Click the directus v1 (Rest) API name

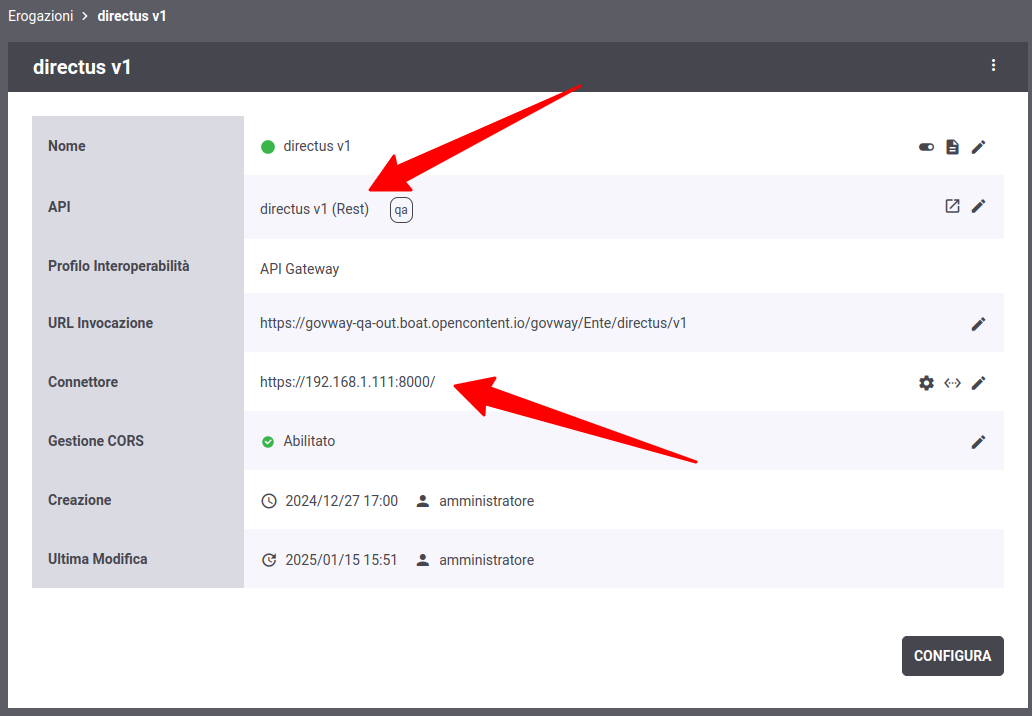point(314,209)
